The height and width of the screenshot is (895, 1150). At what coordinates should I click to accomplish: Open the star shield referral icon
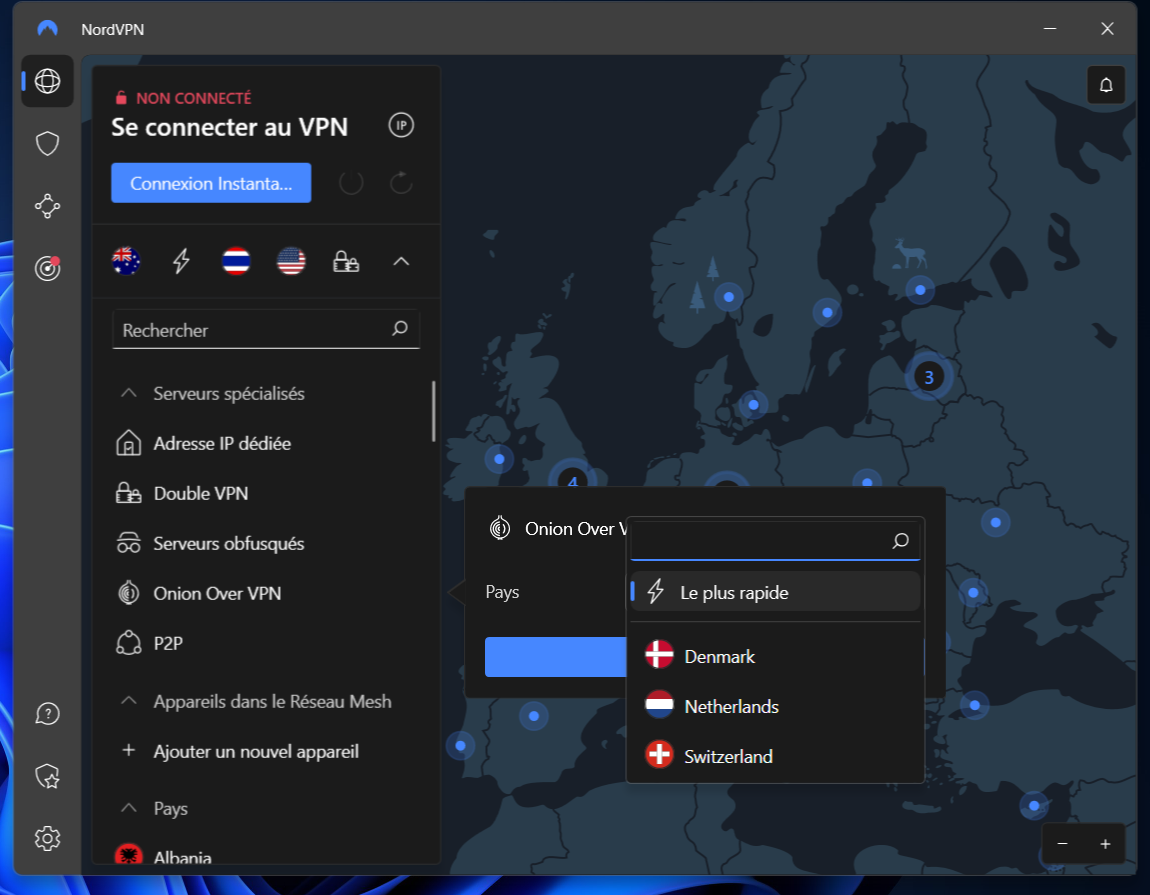point(47,776)
